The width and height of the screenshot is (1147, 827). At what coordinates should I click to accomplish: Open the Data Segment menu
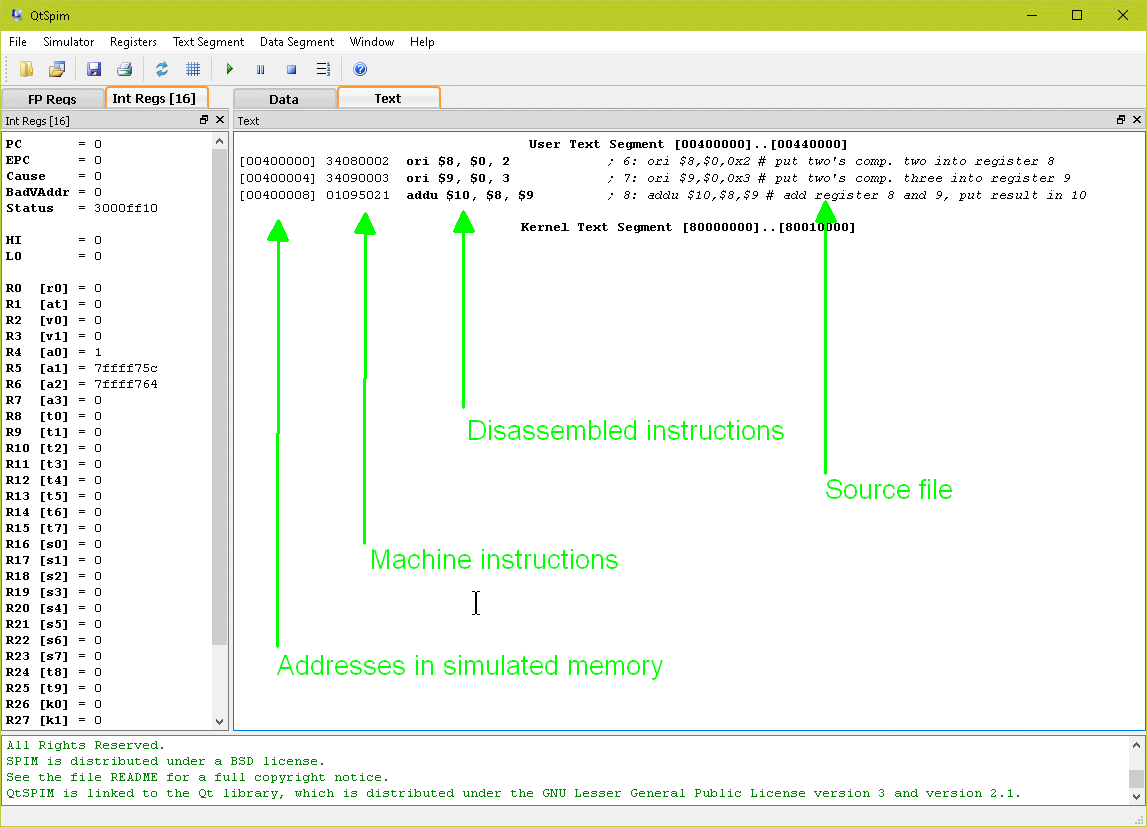coord(297,42)
